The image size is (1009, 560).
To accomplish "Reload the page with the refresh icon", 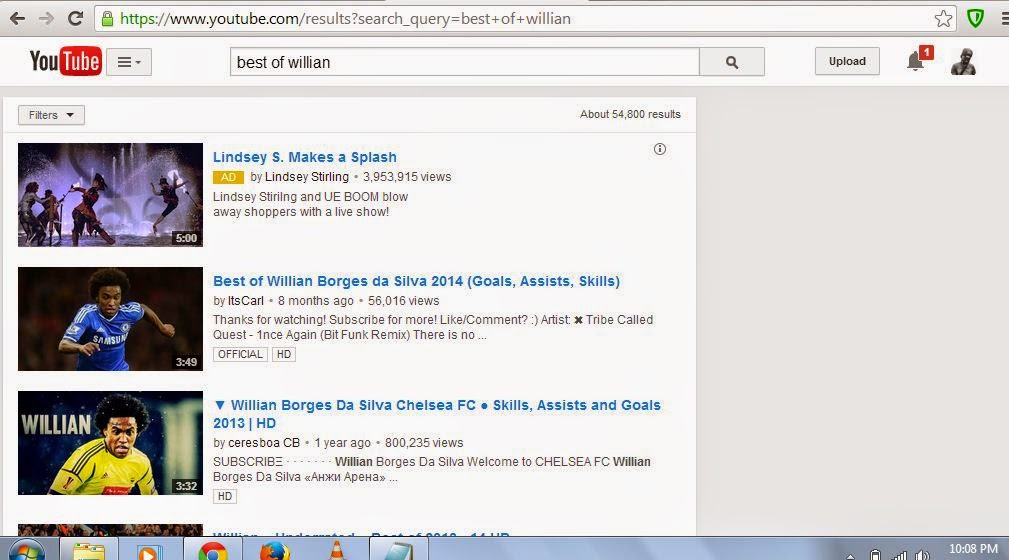I will coord(75,18).
